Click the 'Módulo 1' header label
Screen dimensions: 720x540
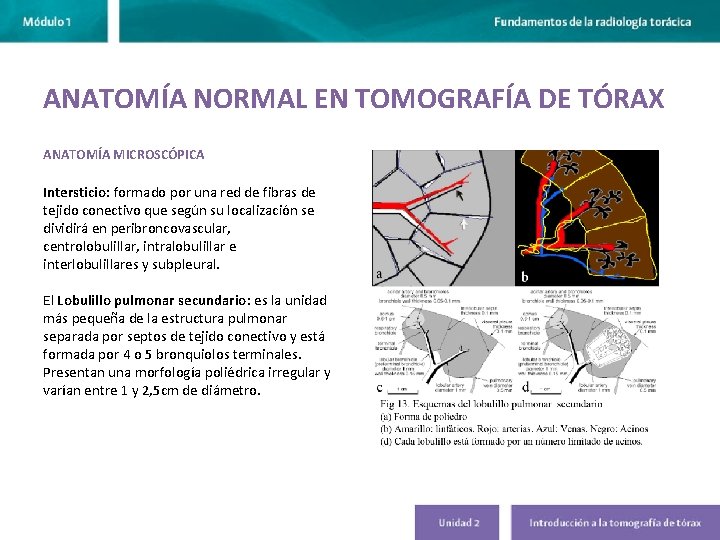[47, 22]
